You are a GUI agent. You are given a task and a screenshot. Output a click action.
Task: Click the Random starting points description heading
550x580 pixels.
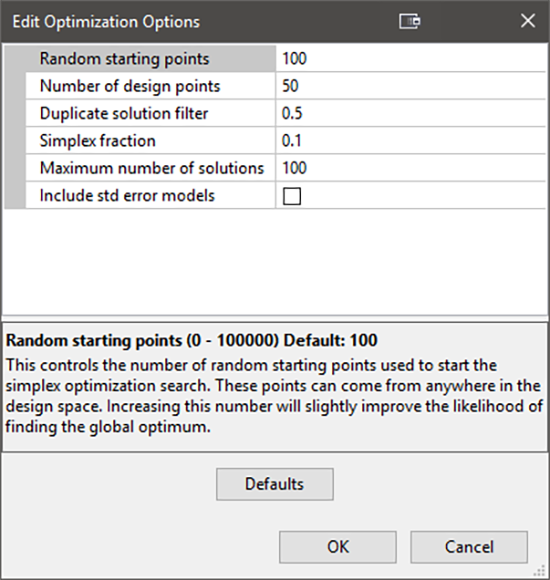tap(192, 340)
